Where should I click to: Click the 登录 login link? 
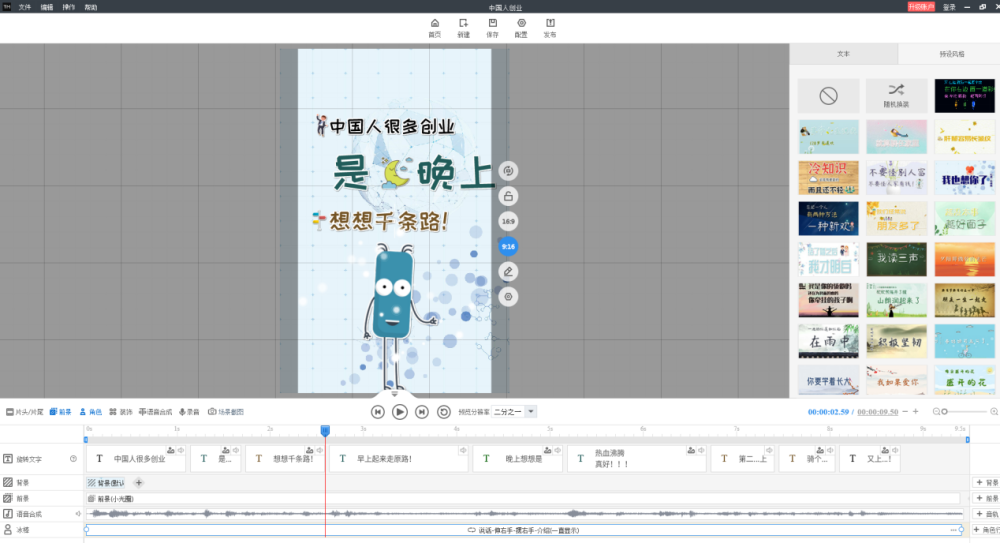point(949,6)
